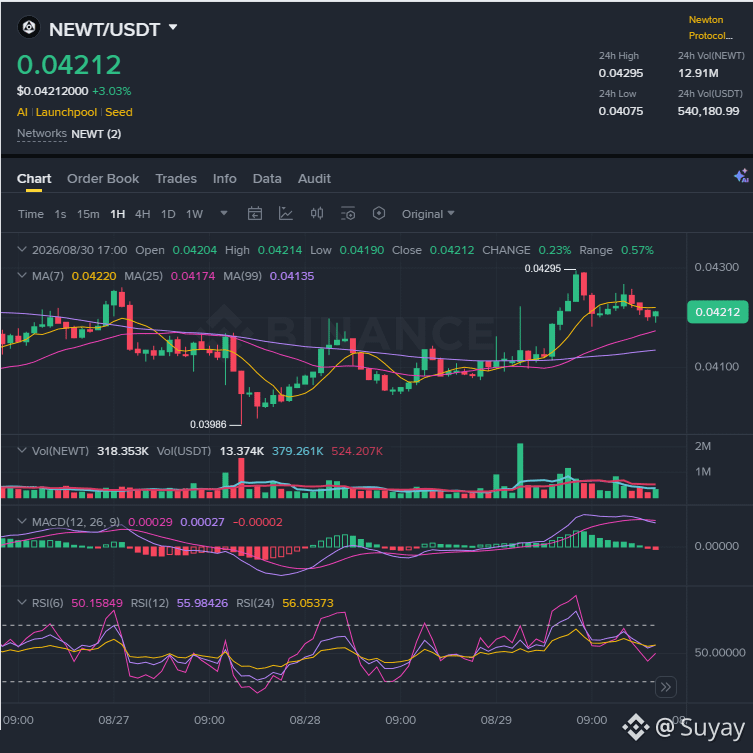The height and width of the screenshot is (753, 753).
Task: Click the MA(25) value 0.04174
Action: point(193,276)
